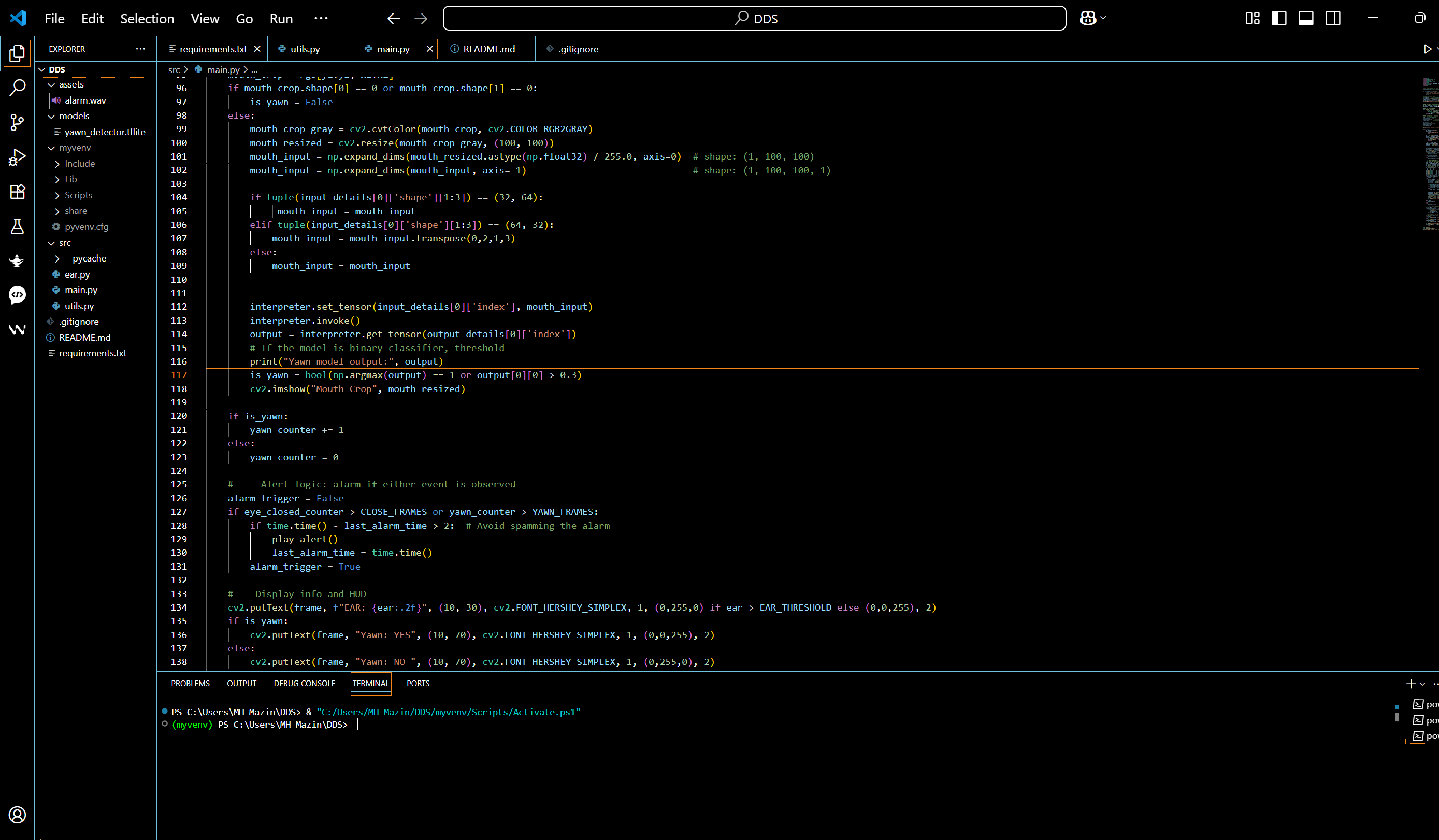
Task: Open the Accounts profile icon
Action: pyautogui.click(x=17, y=814)
